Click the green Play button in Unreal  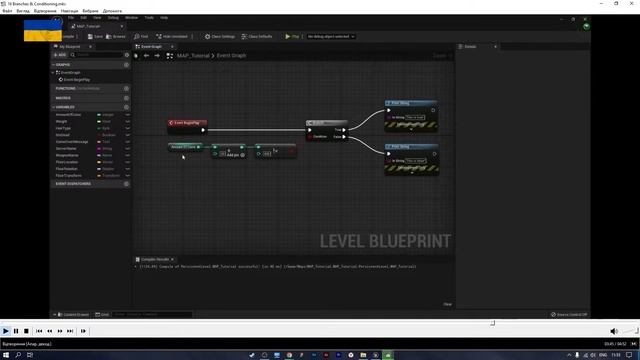point(292,36)
